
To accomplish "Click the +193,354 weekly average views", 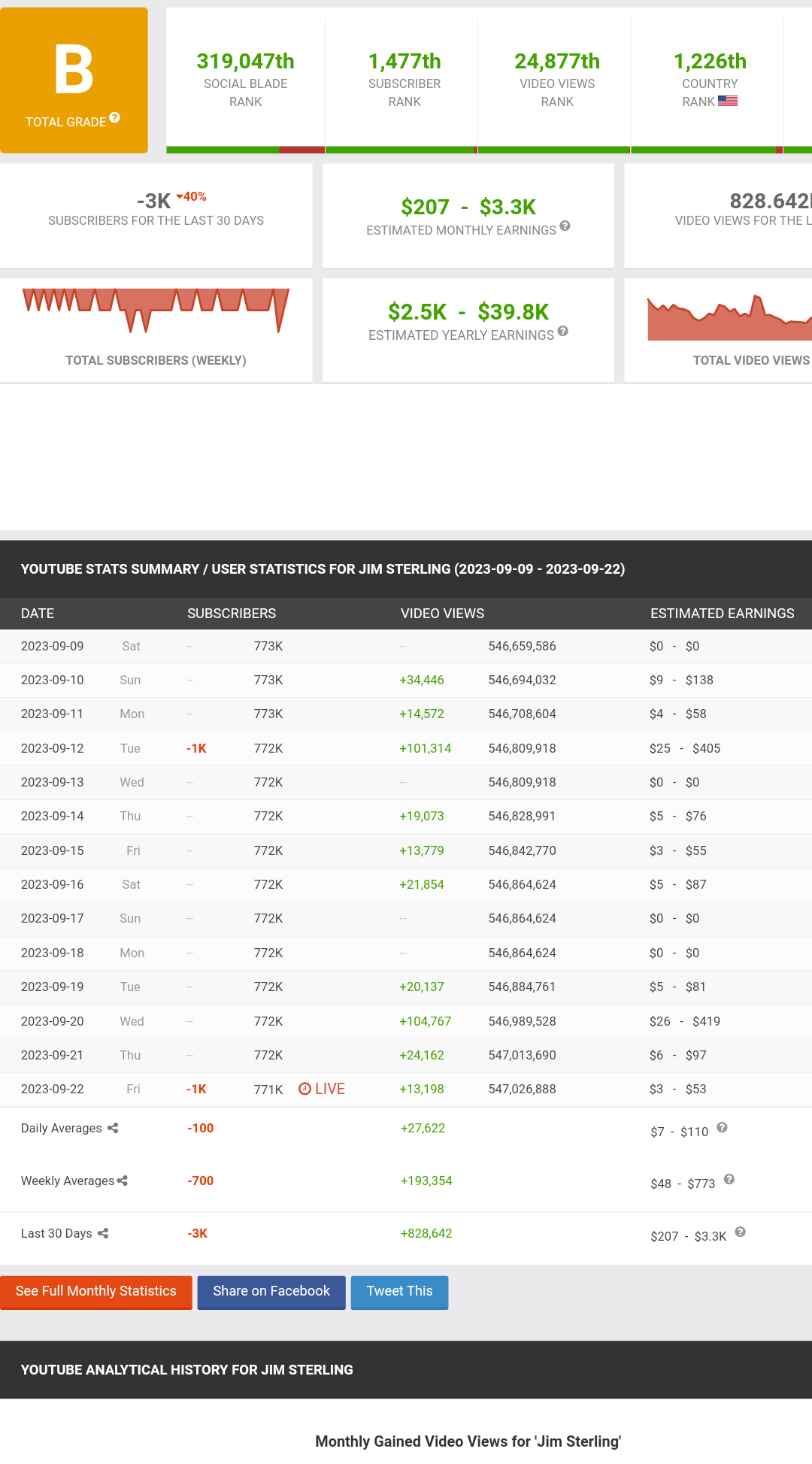I will click(426, 1181).
